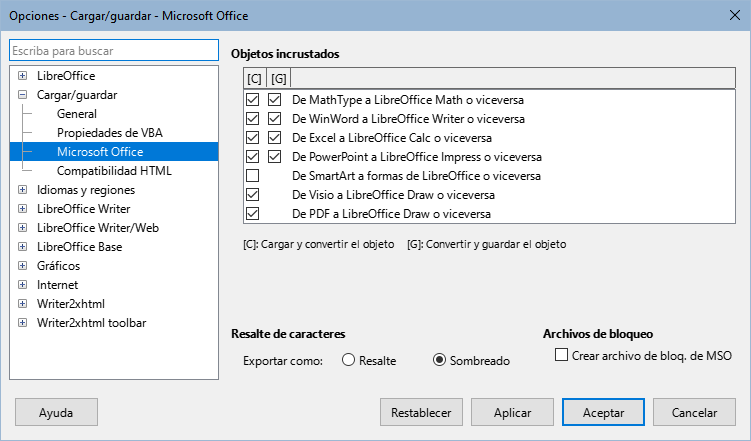751x441 pixels.
Task: Toggle PowerPoint [G] save checkbox
Action: pos(274,157)
